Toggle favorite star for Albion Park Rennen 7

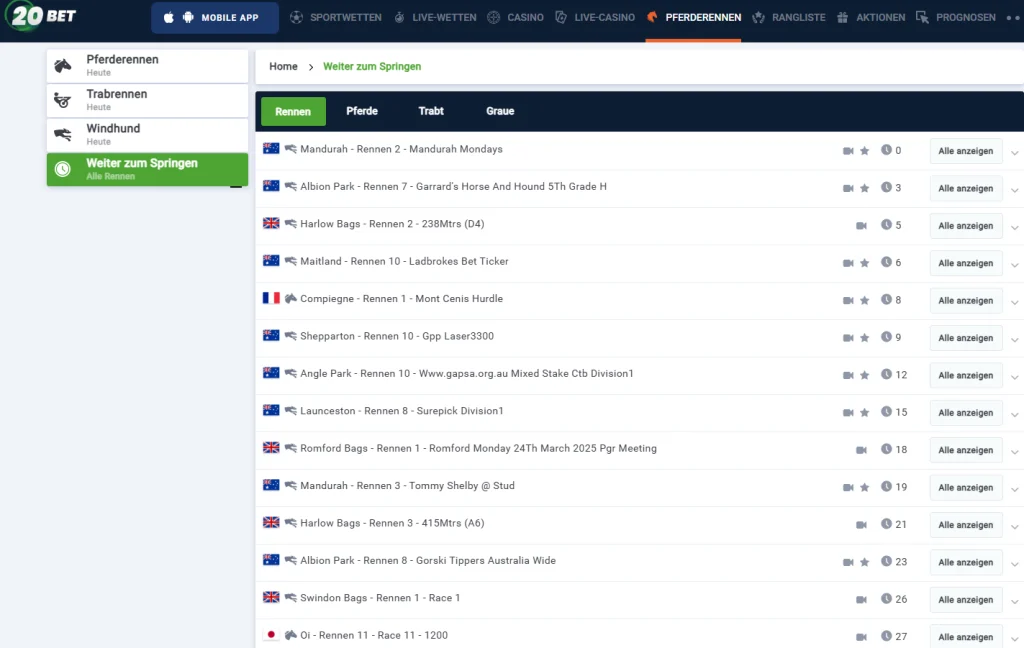(x=865, y=188)
